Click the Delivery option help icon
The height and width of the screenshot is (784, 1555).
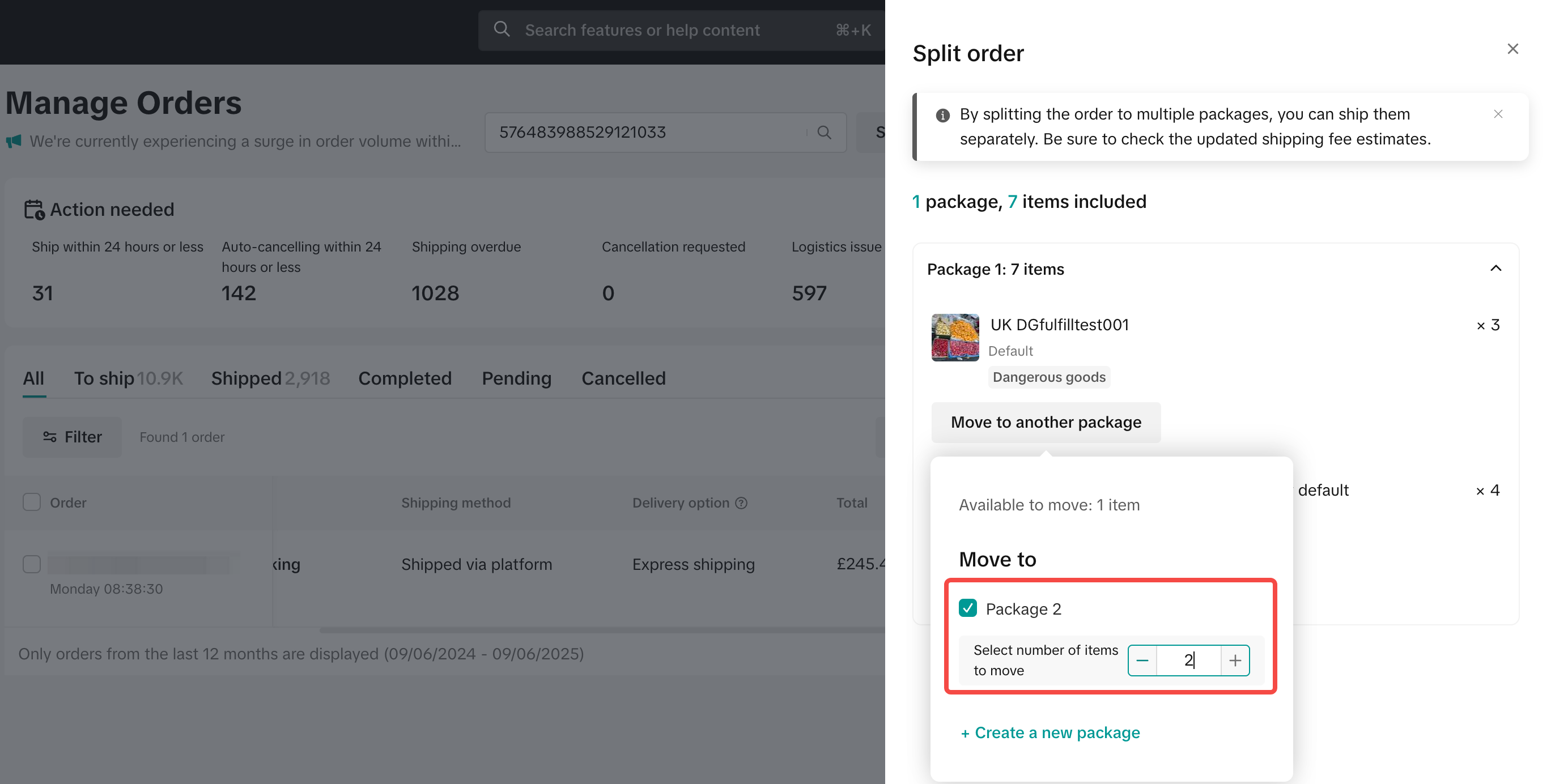pos(741,503)
